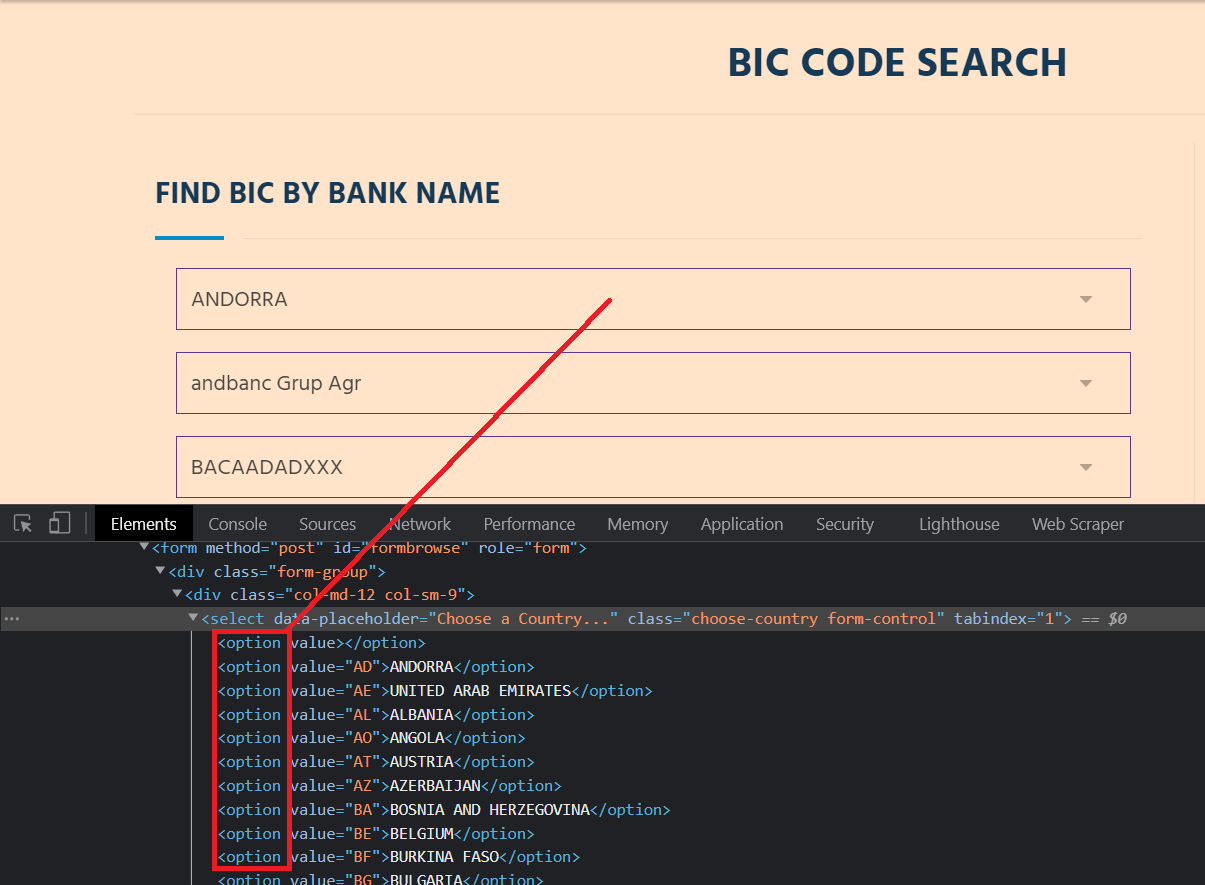Open the BACAADADXXX code dropdown
Viewport: 1205px width, 885px height.
tap(652, 467)
